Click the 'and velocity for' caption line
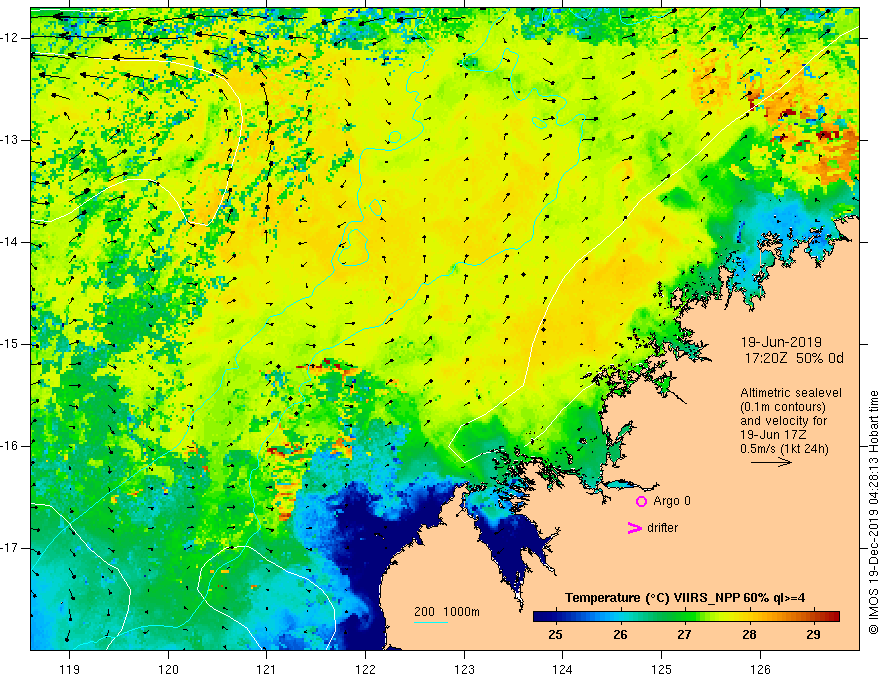The height and width of the screenshot is (680, 880). [x=783, y=421]
